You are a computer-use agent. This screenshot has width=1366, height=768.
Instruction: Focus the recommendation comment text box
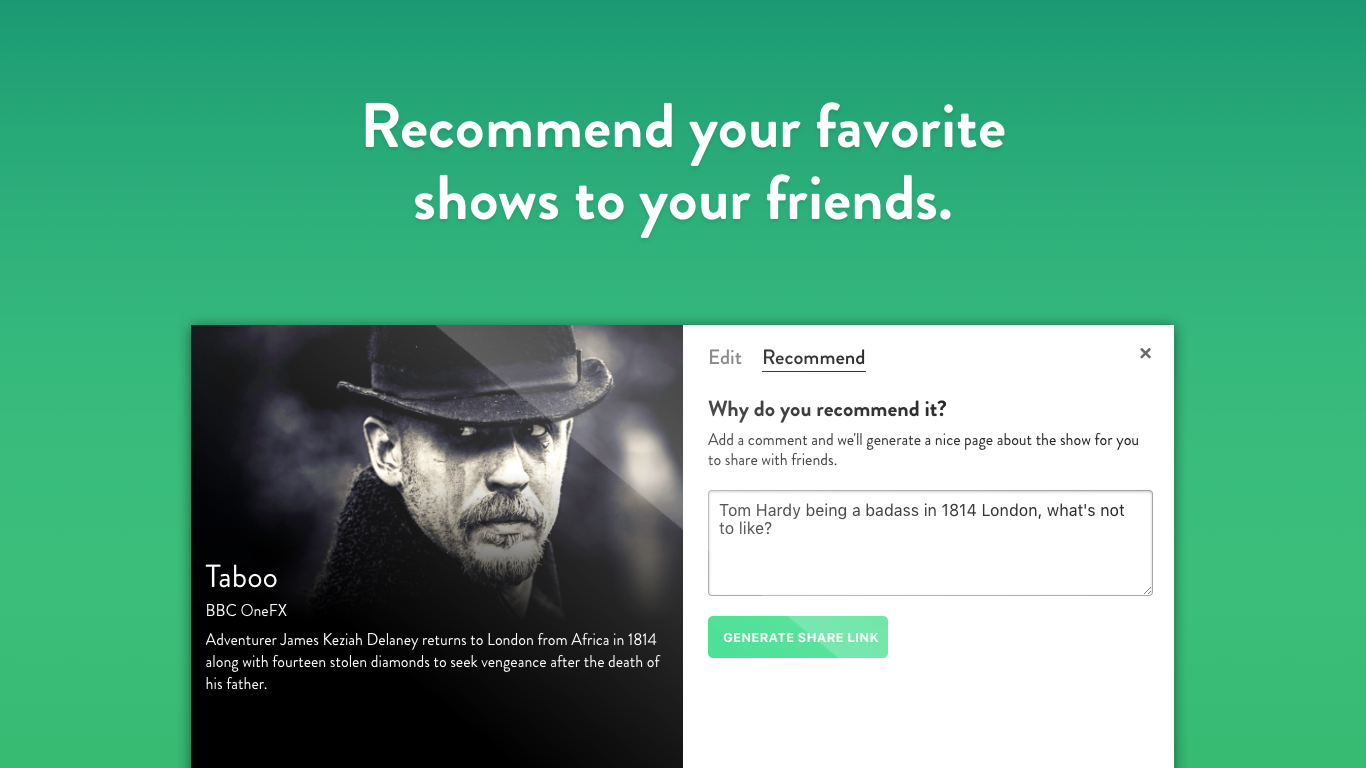[x=930, y=543]
